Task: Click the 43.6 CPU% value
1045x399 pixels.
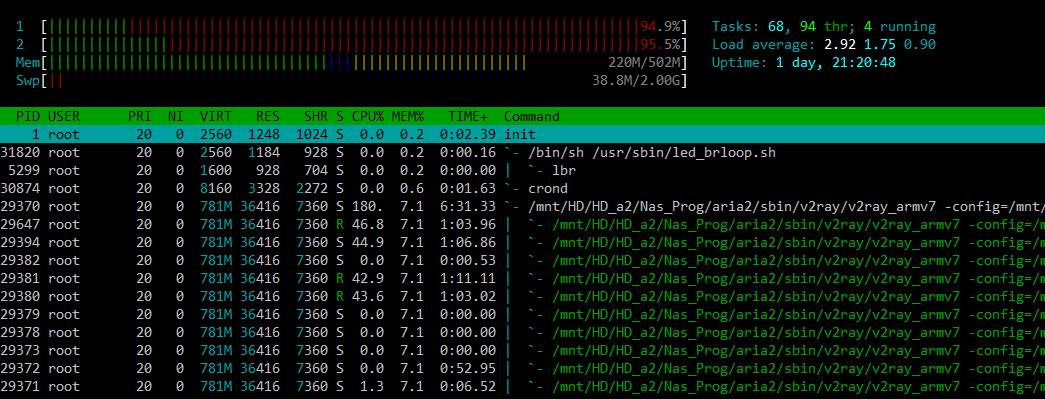Action: click(369, 296)
